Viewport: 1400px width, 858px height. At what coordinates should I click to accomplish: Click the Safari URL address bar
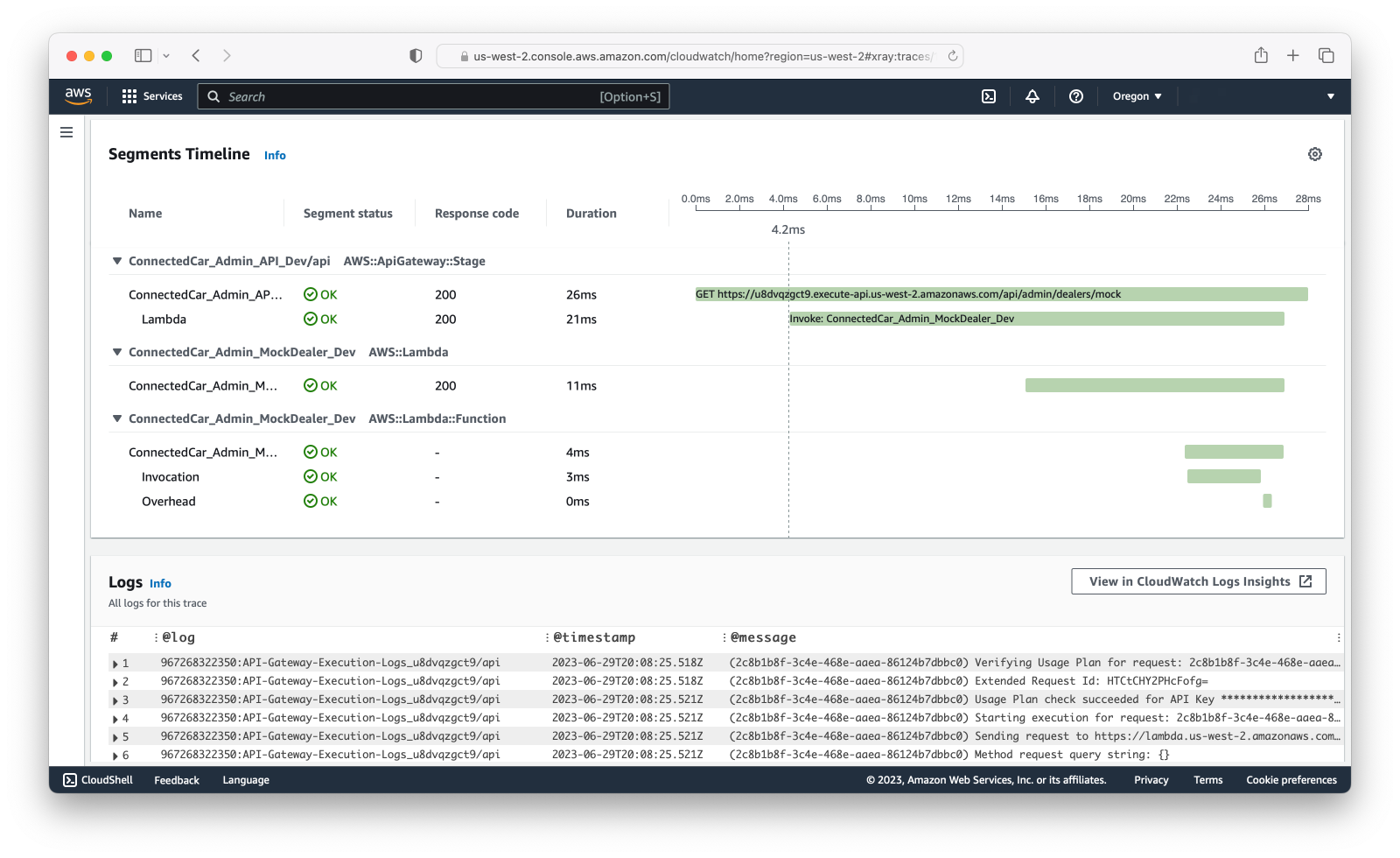coord(700,56)
